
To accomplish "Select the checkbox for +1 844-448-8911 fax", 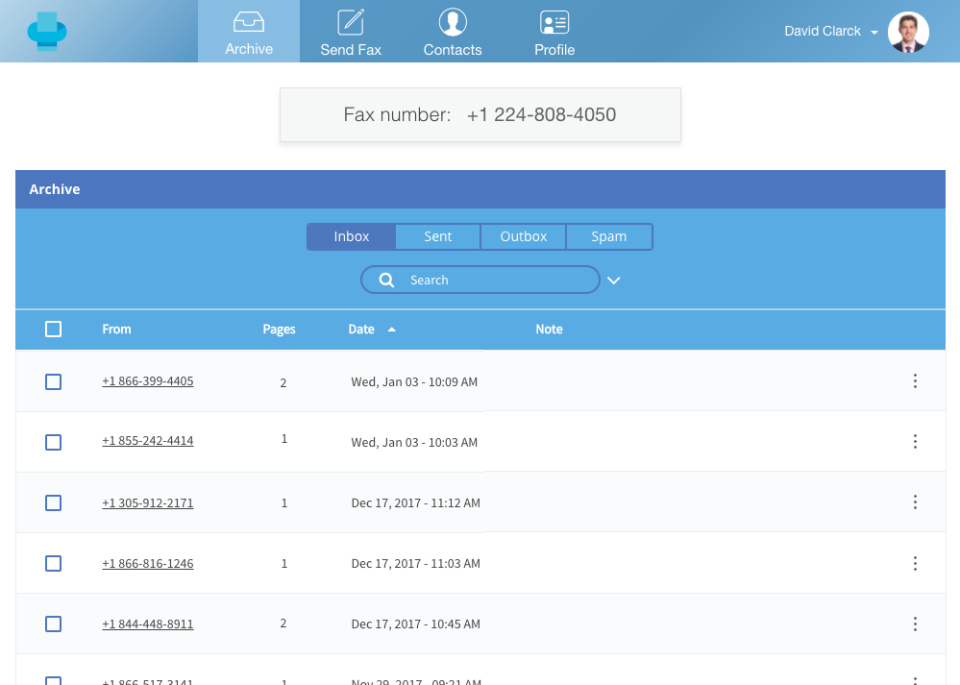I will (54, 624).
